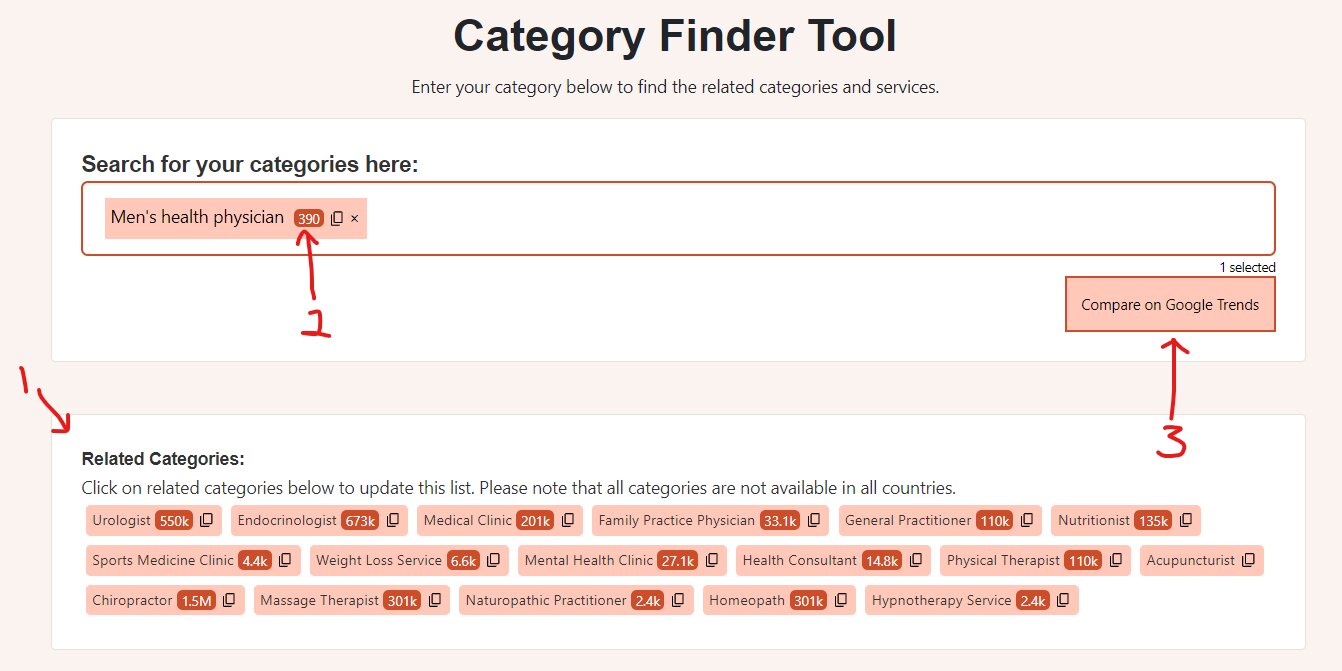Pick the Health Consultant category
The height and width of the screenshot is (671, 1342).
pos(799,560)
